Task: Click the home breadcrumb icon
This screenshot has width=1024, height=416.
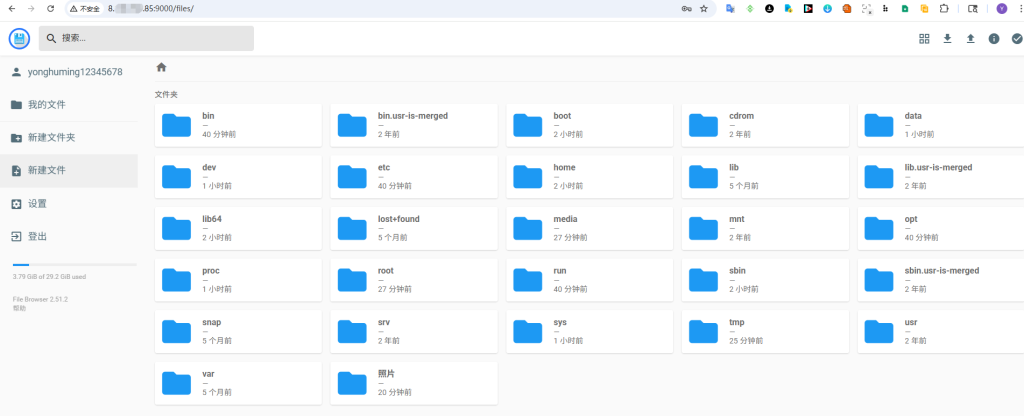Action: (161, 67)
